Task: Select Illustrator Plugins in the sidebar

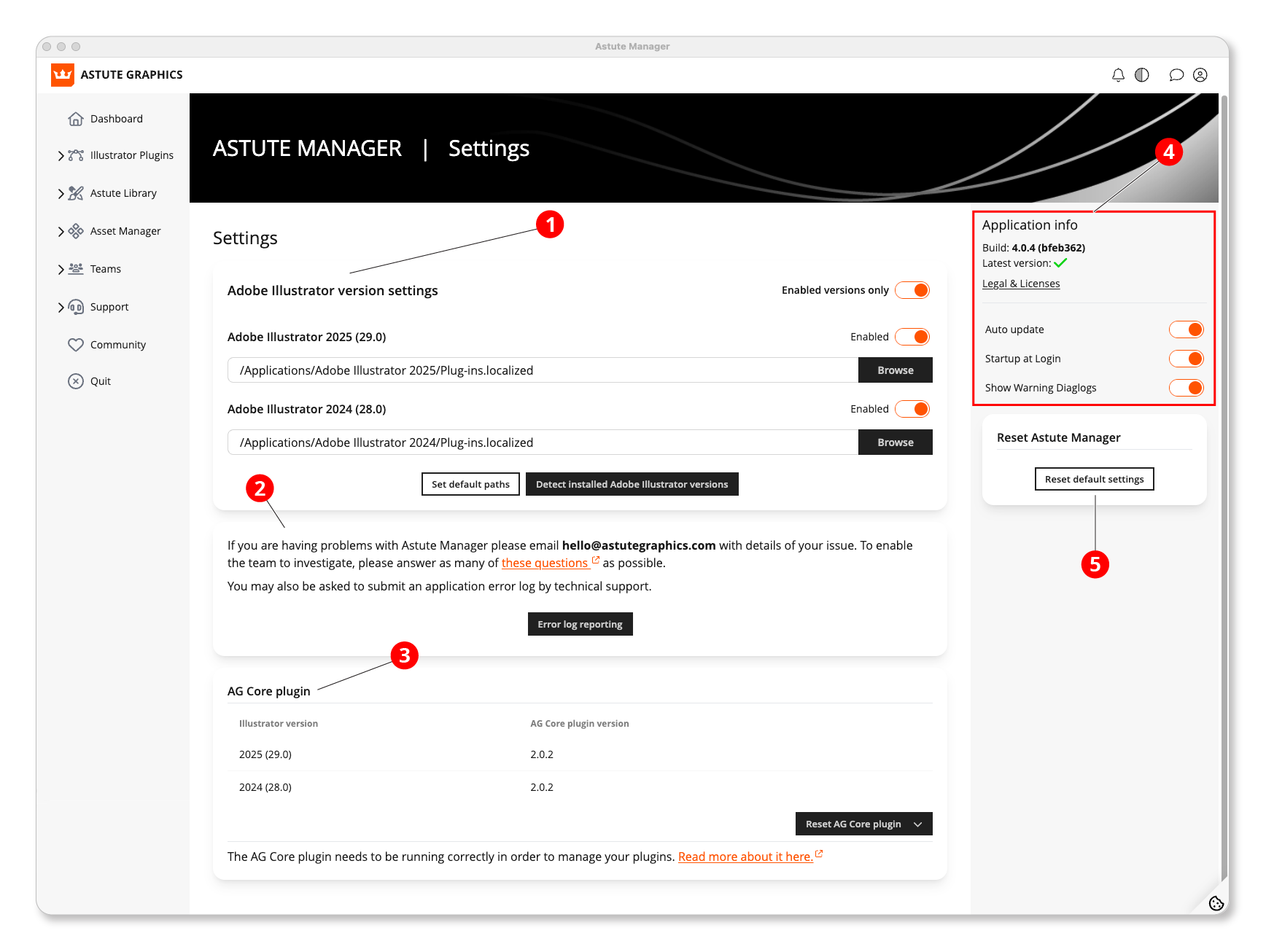Action: point(132,155)
